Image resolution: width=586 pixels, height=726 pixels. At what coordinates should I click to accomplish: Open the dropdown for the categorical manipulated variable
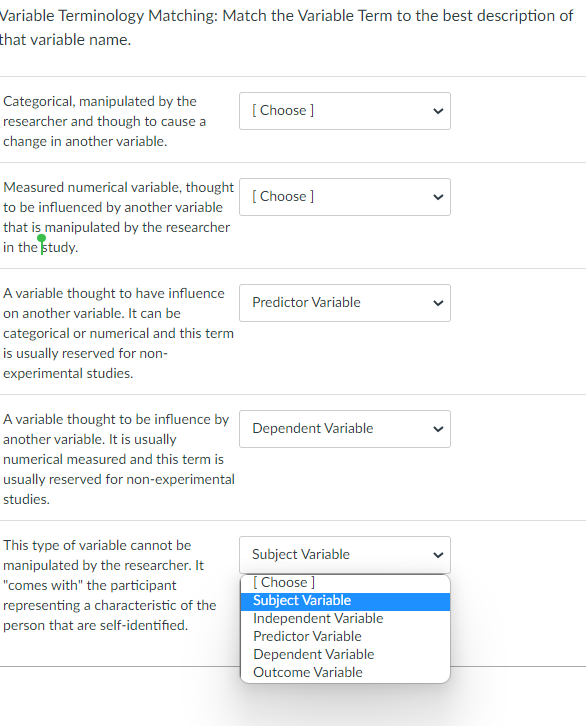[345, 111]
